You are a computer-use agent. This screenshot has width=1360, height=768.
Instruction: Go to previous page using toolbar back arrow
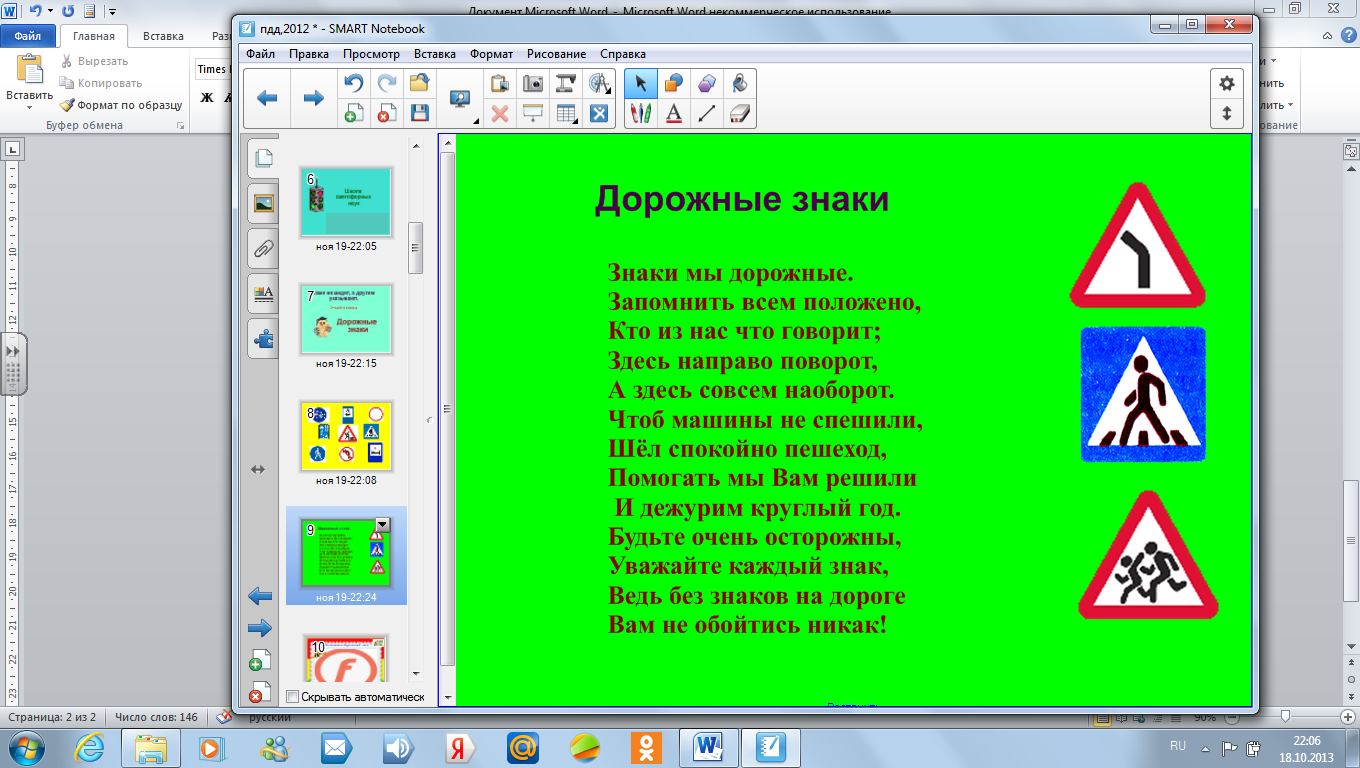[267, 98]
